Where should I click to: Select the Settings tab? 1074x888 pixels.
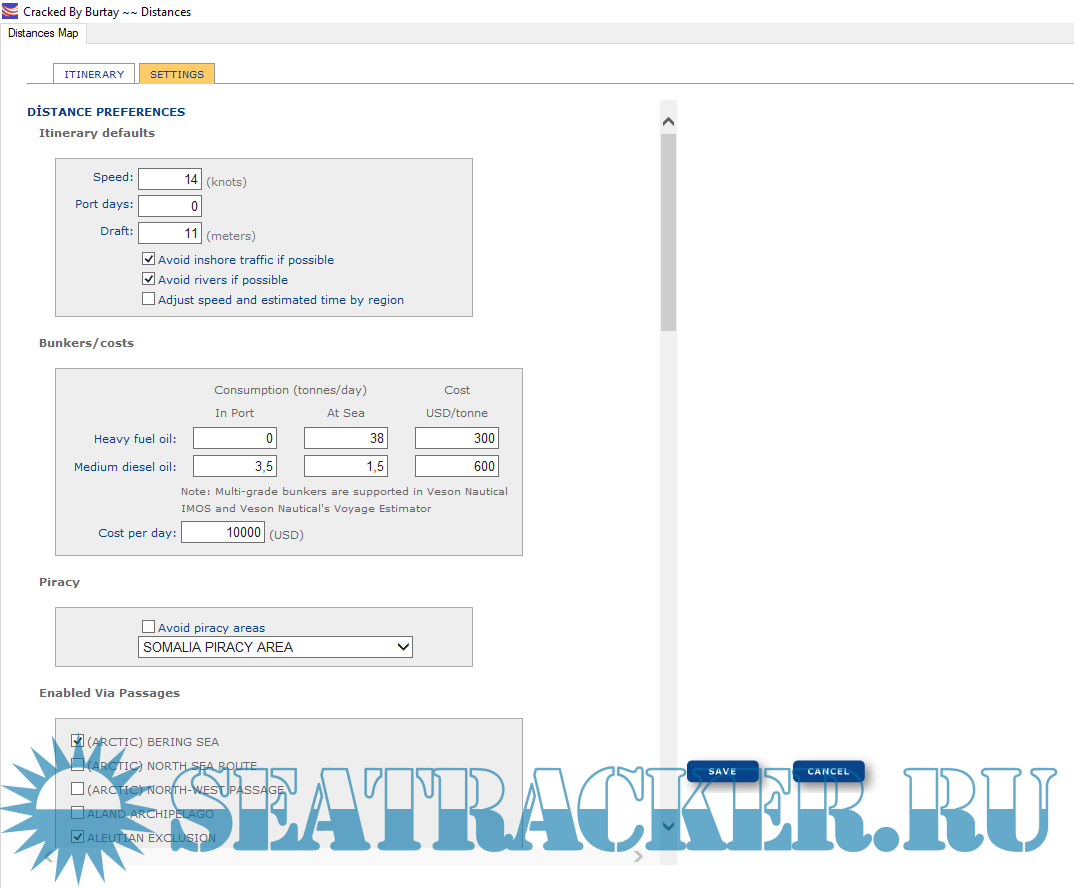click(x=176, y=74)
